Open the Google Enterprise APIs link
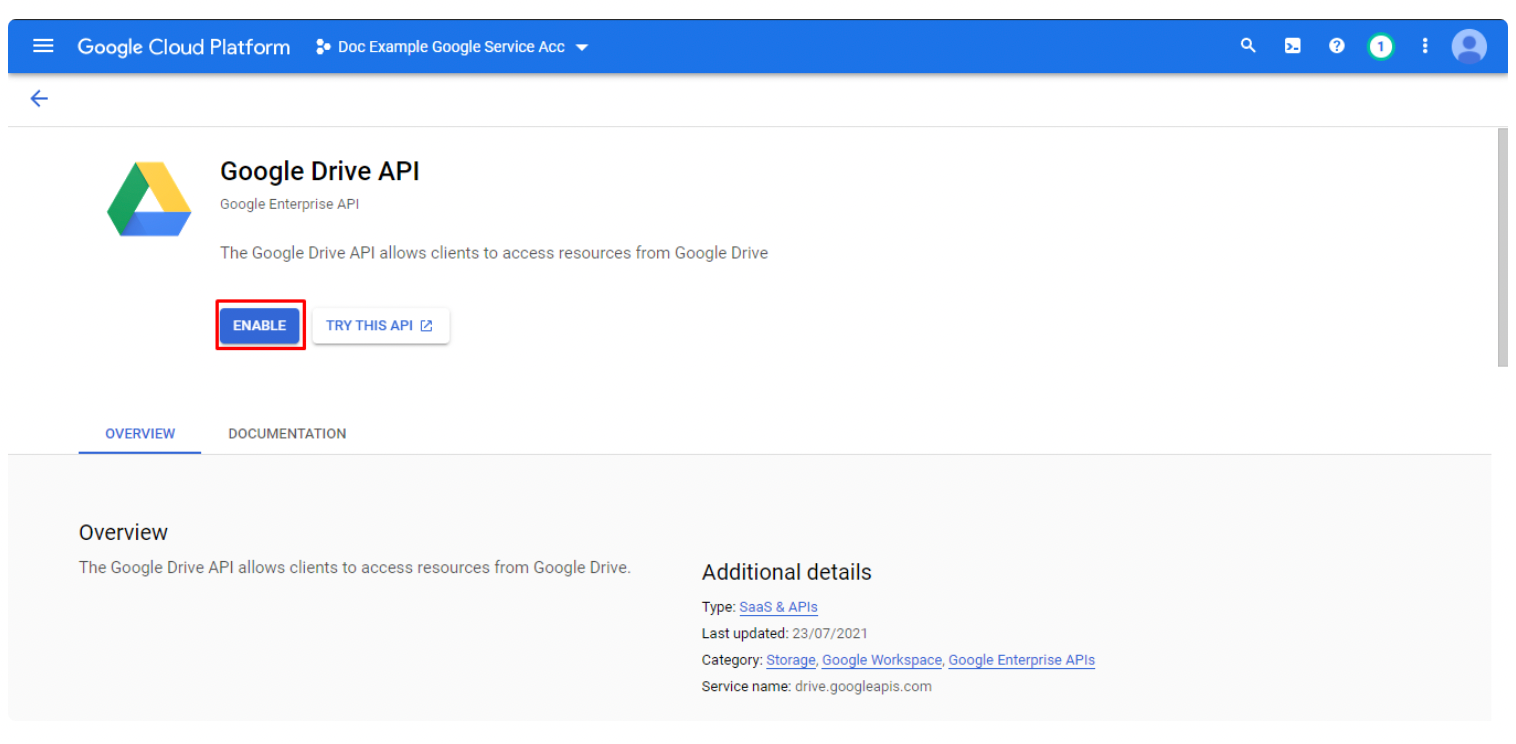The height and width of the screenshot is (744, 1516). 1021,660
